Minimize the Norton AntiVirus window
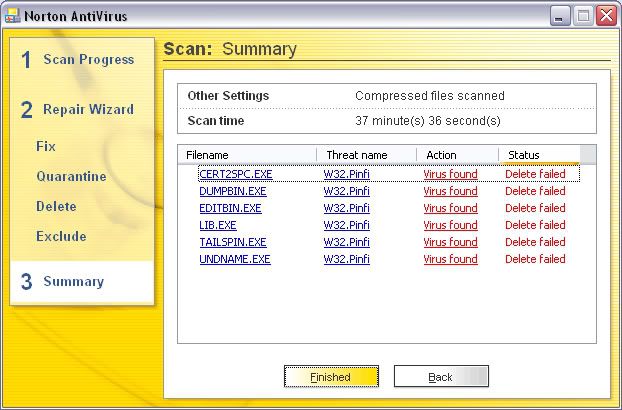The width and height of the screenshot is (622, 410). click(x=560, y=16)
